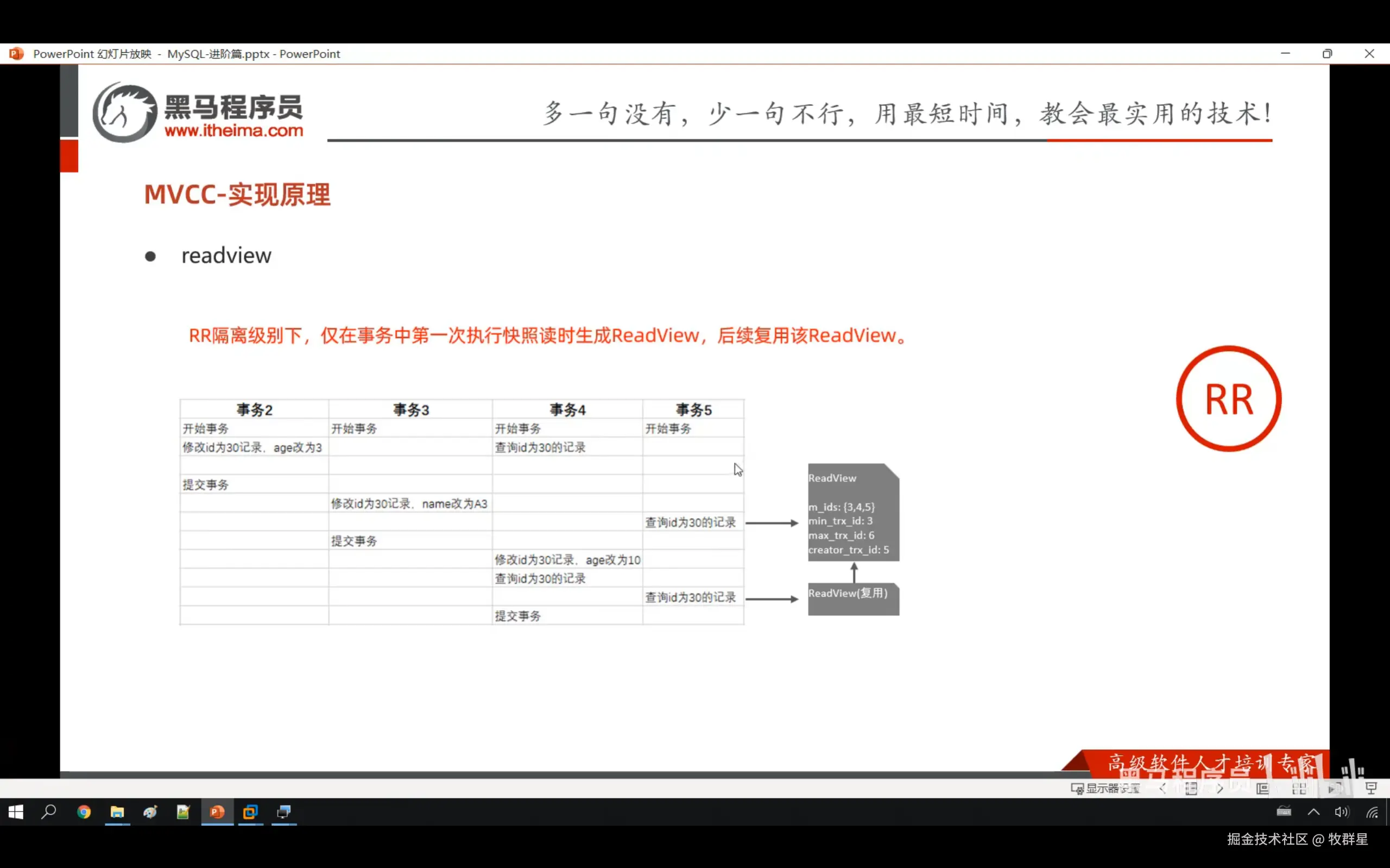Click PowerPoint icon in title bar
1390x868 pixels.
pyautogui.click(x=16, y=53)
